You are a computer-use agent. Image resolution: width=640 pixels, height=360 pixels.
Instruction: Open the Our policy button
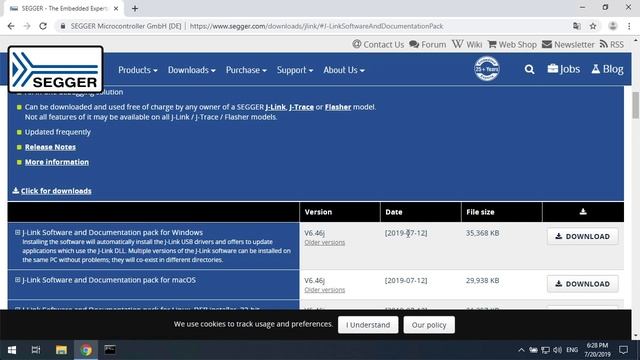tap(429, 325)
